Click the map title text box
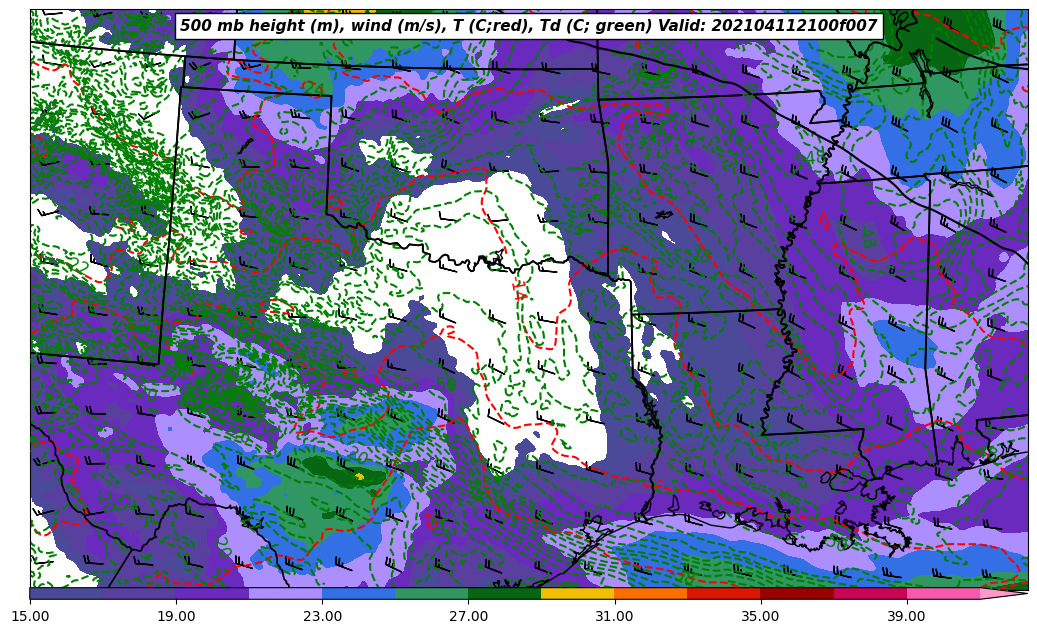This screenshot has height=633, width=1037. point(528,26)
